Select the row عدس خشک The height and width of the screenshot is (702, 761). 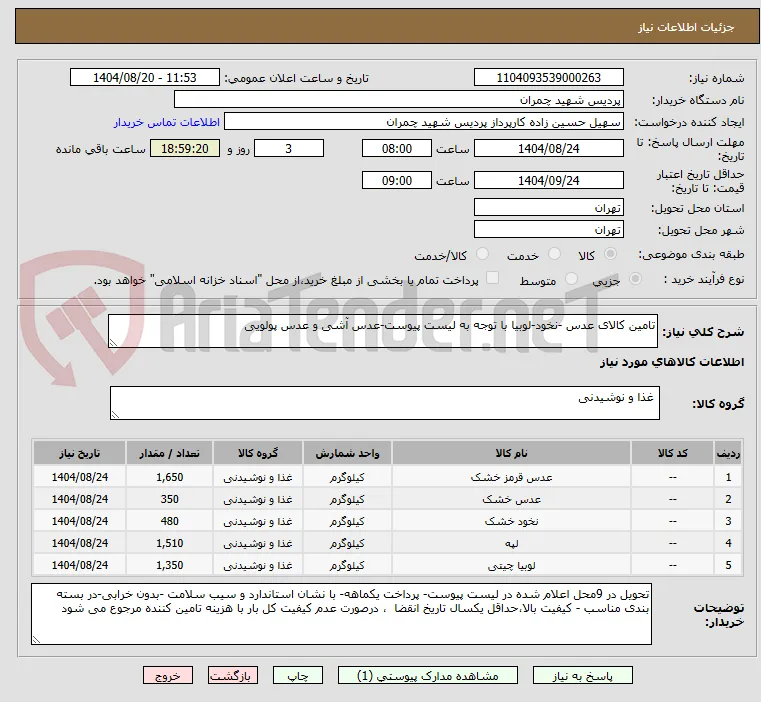click(x=388, y=499)
